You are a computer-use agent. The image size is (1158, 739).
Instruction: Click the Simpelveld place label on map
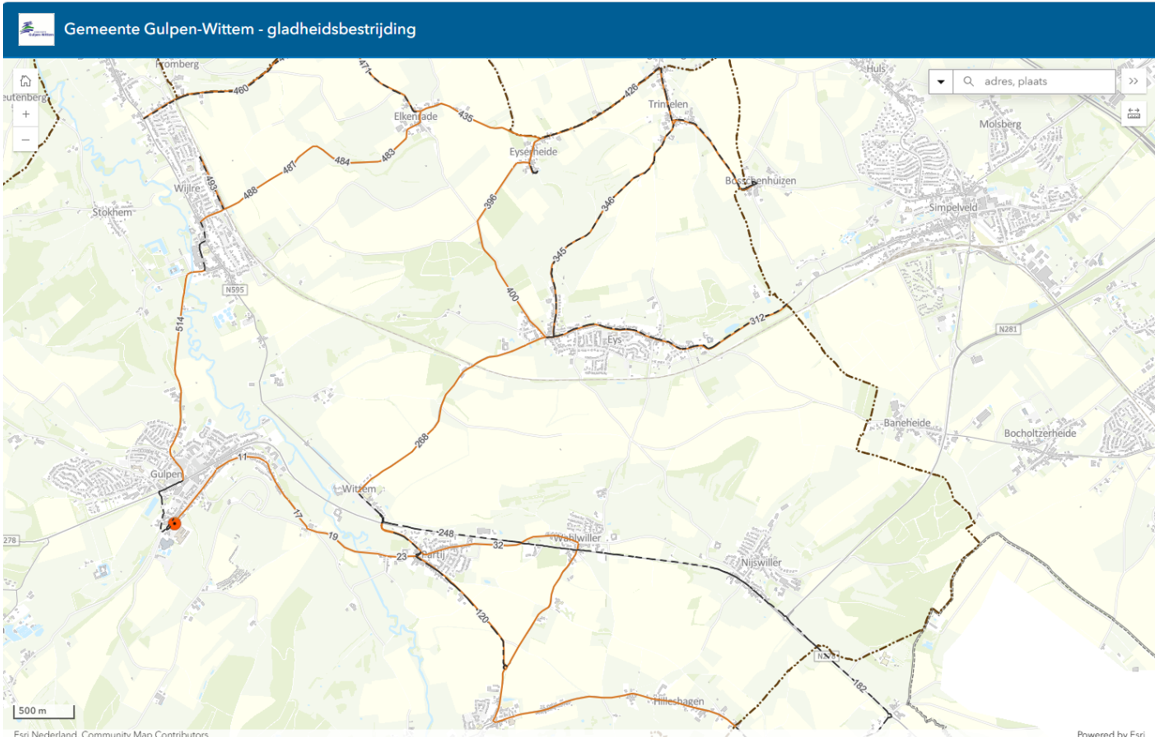click(x=953, y=207)
